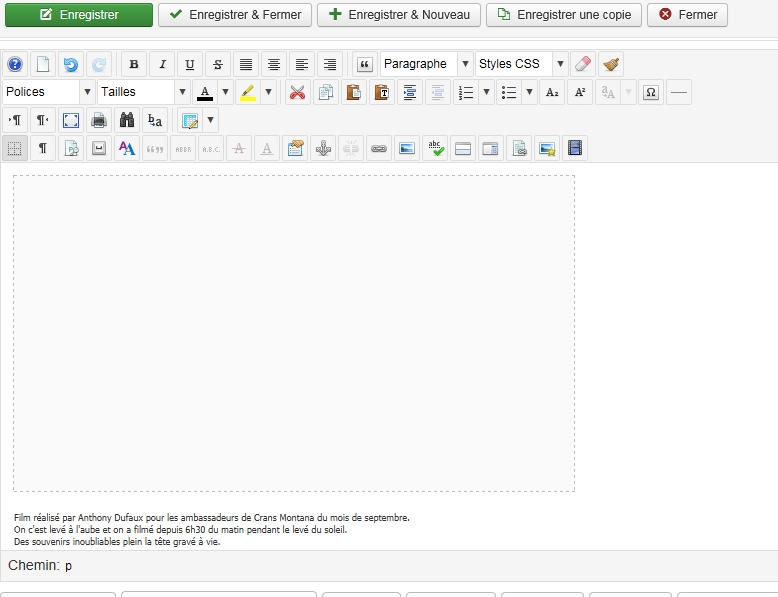Click the new document icon
The height and width of the screenshot is (597, 778).
pyautogui.click(x=43, y=65)
